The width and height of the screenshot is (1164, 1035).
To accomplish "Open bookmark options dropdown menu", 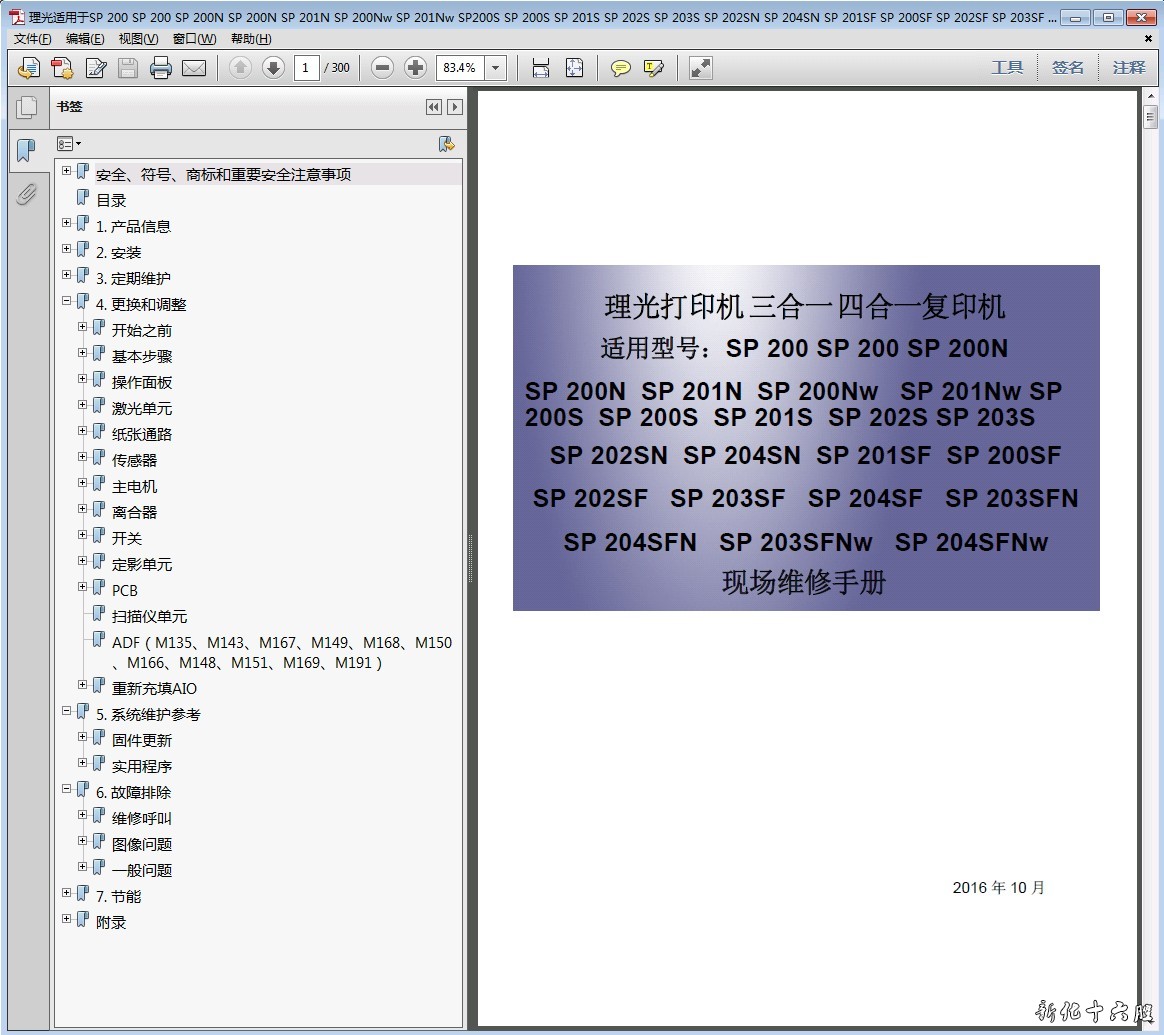I will click(69, 144).
